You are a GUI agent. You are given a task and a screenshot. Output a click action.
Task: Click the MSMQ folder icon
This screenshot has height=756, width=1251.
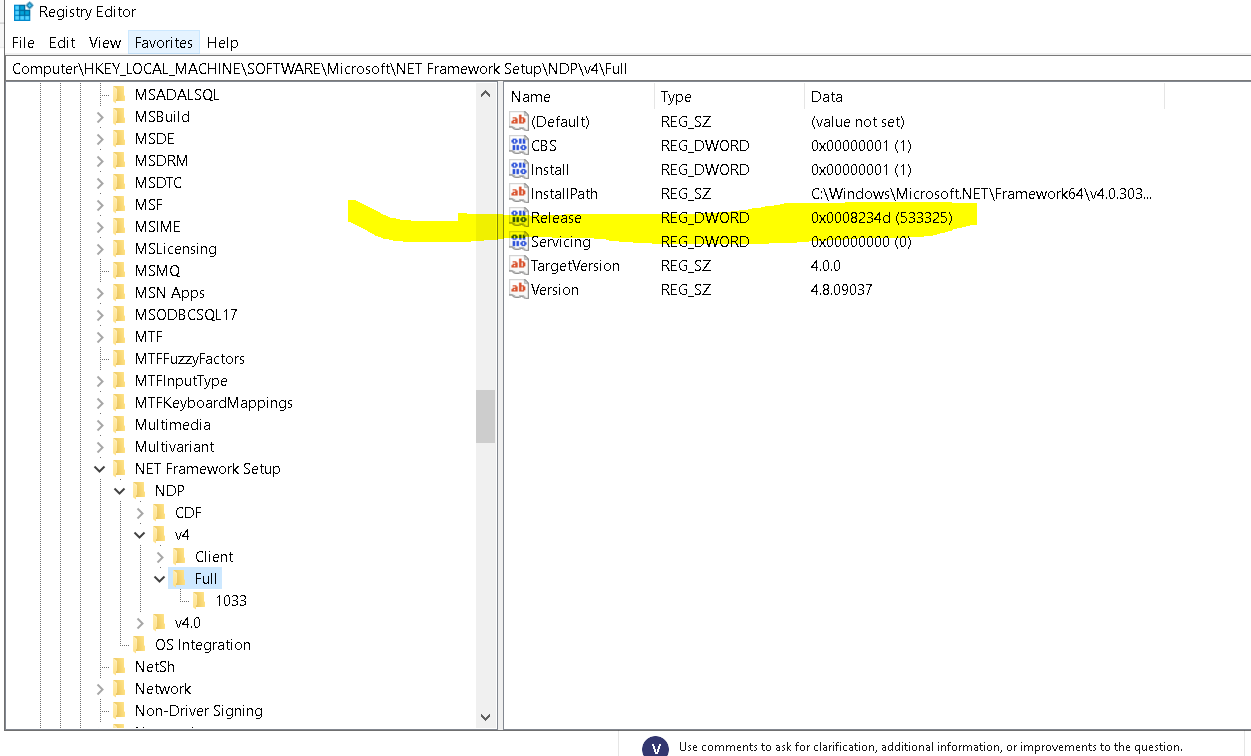pyautogui.click(x=120, y=270)
